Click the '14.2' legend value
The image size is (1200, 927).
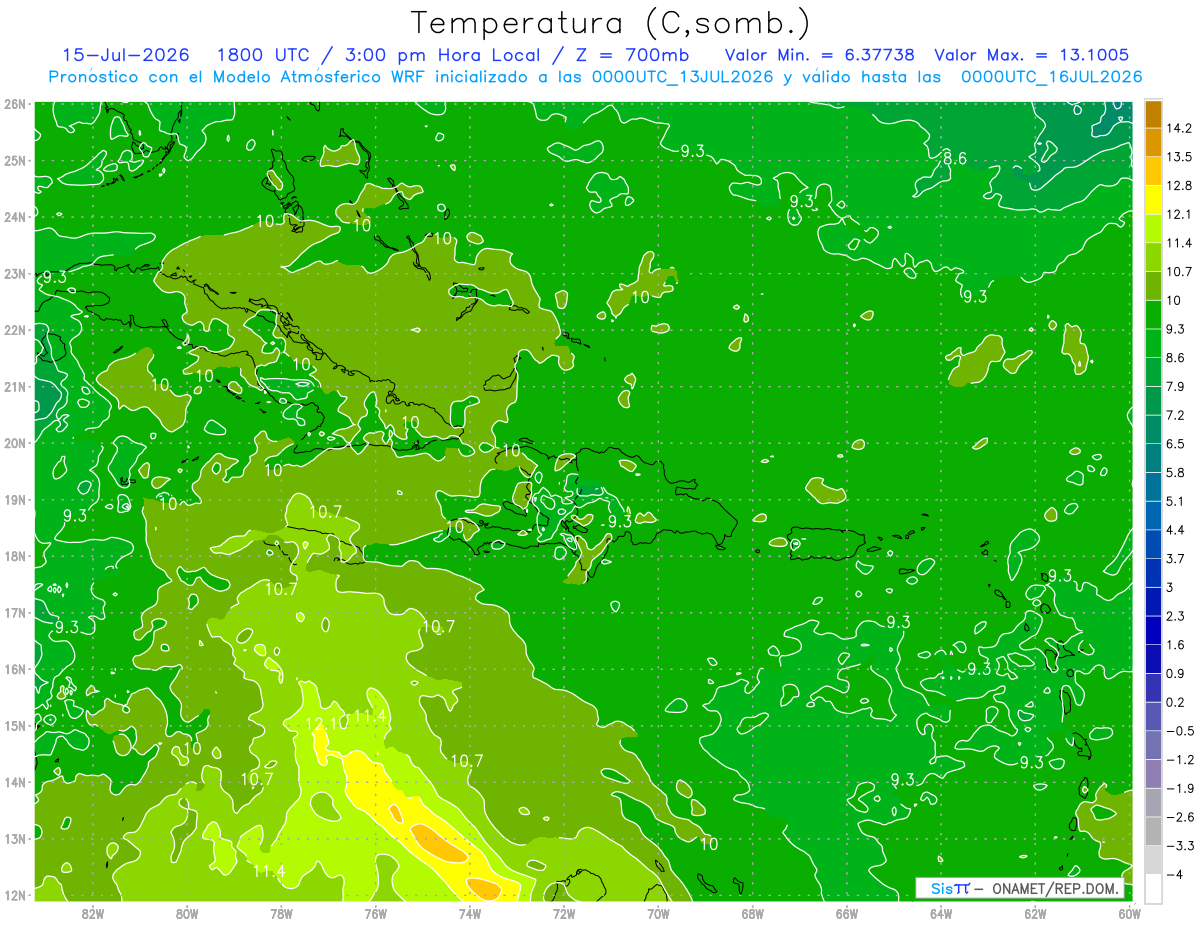1179,128
